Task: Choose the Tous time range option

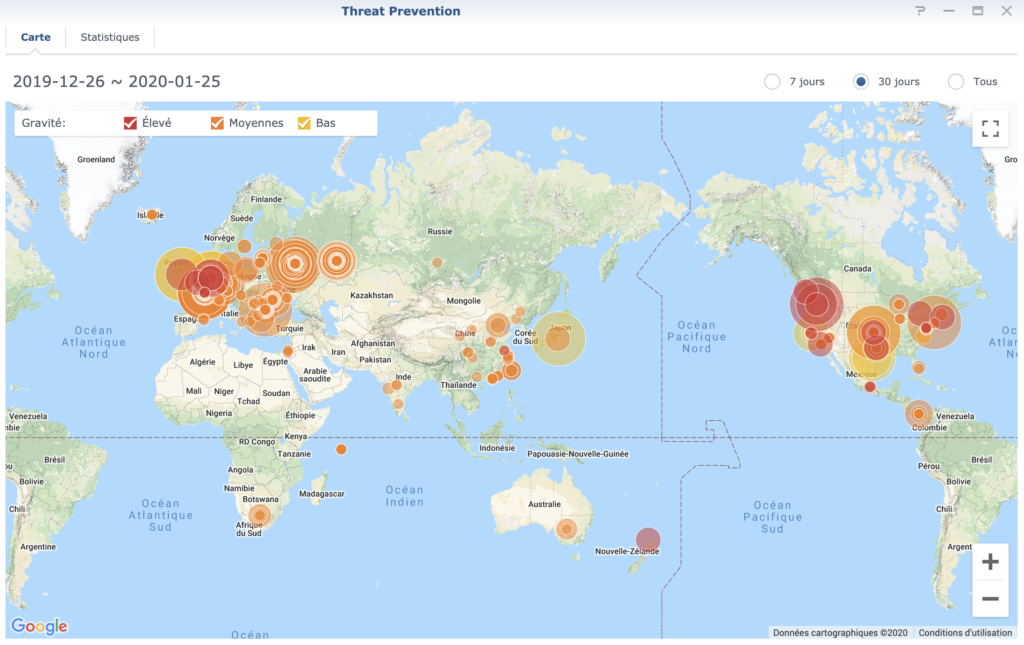Action: point(956,82)
